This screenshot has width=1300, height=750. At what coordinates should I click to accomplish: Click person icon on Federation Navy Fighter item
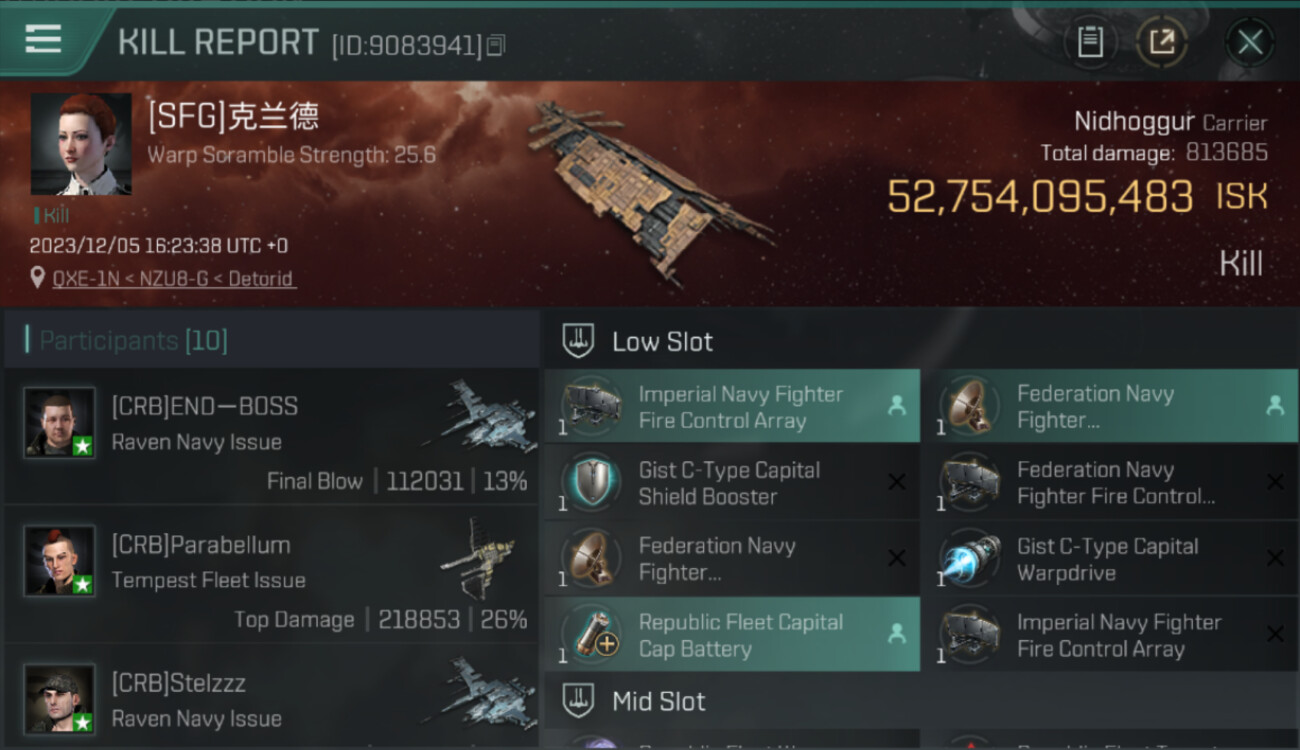pyautogui.click(x=1274, y=406)
